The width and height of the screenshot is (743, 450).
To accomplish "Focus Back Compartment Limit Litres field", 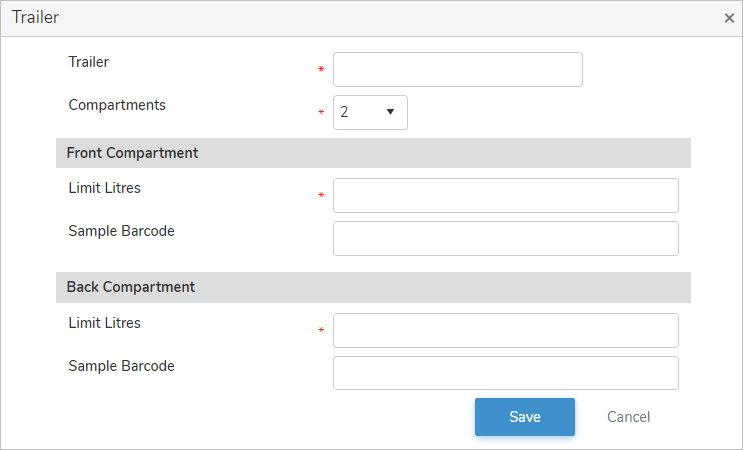I will click(505, 331).
